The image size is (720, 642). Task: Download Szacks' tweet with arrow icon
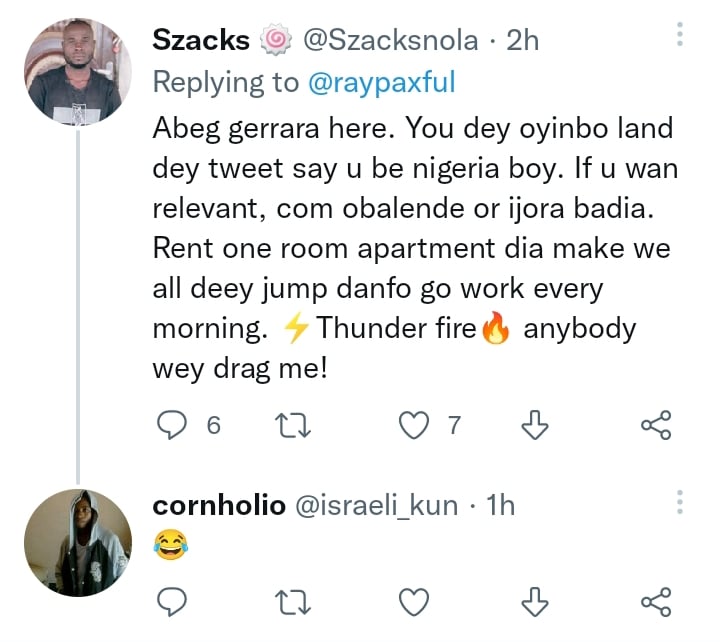point(537,426)
